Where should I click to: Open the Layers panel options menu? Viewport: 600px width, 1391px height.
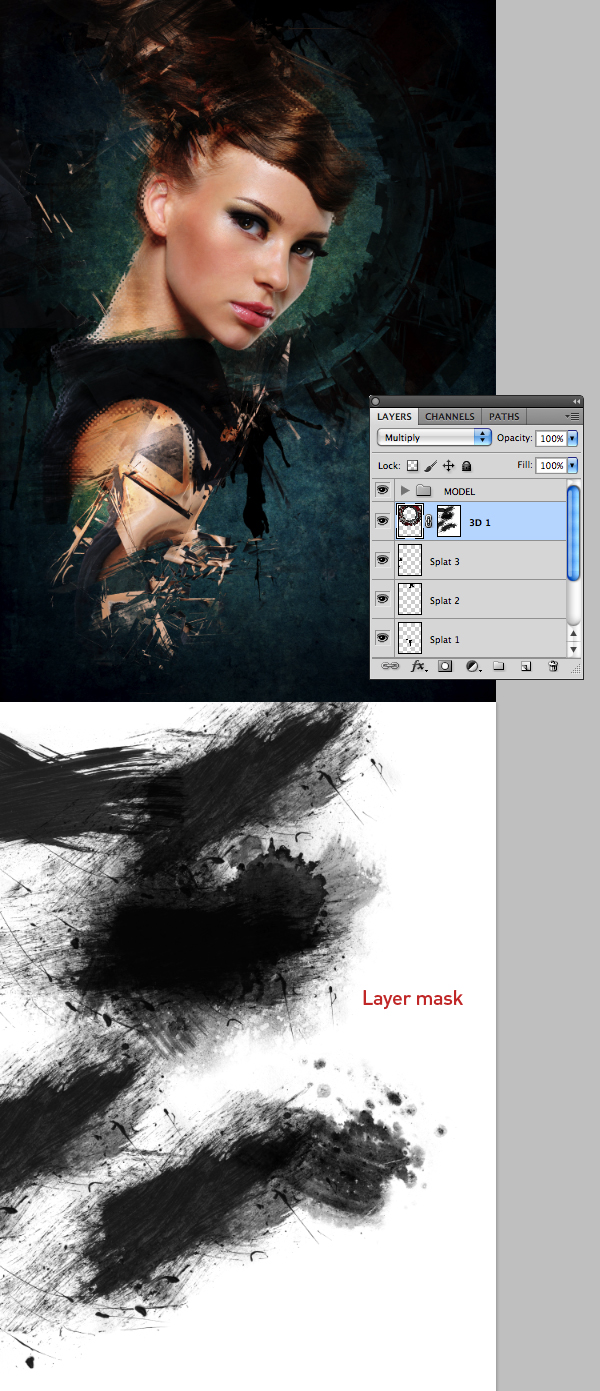point(573,416)
